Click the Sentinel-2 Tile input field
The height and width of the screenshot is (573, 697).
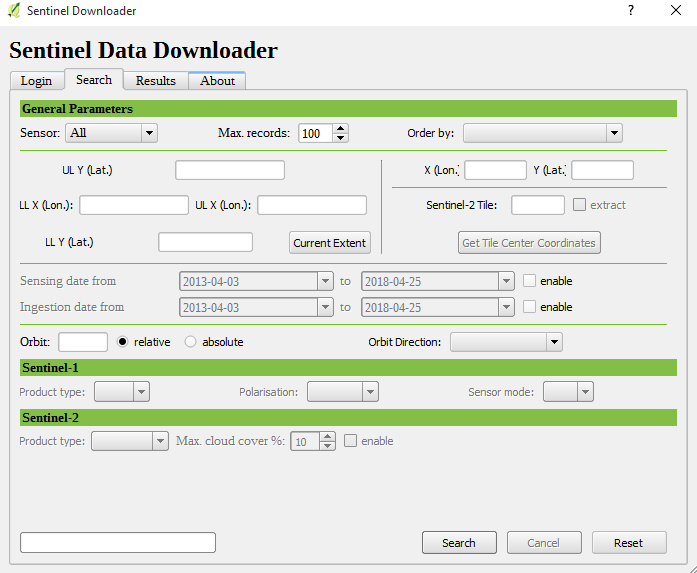point(538,205)
